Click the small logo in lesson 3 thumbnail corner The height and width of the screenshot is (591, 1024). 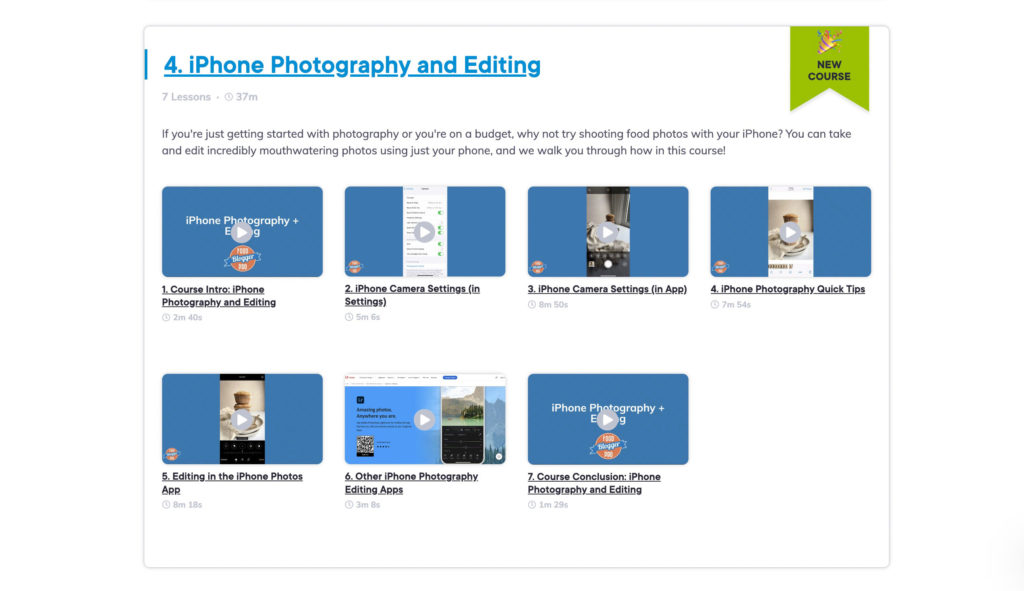pos(537,266)
